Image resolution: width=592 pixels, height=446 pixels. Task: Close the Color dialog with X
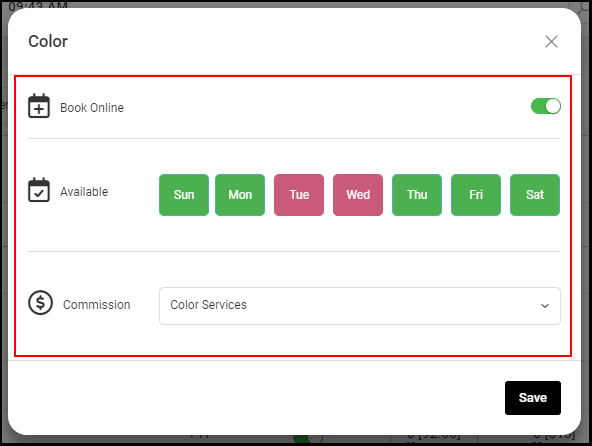pyautogui.click(x=551, y=42)
